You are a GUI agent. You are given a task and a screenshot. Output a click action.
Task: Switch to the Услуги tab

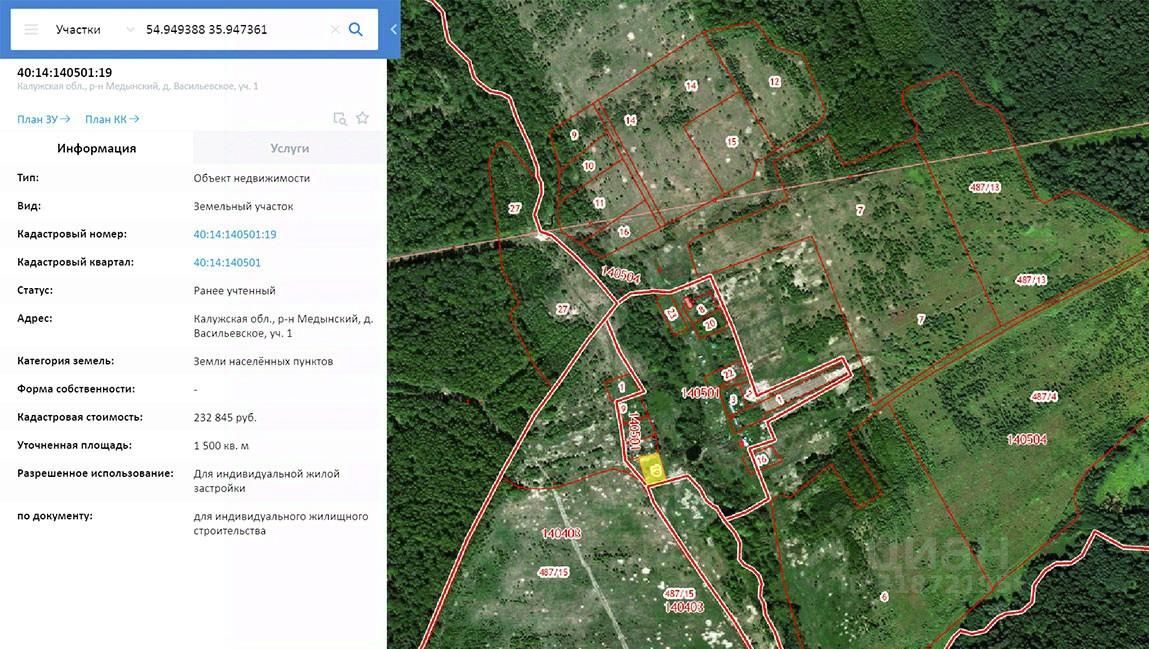coord(289,148)
